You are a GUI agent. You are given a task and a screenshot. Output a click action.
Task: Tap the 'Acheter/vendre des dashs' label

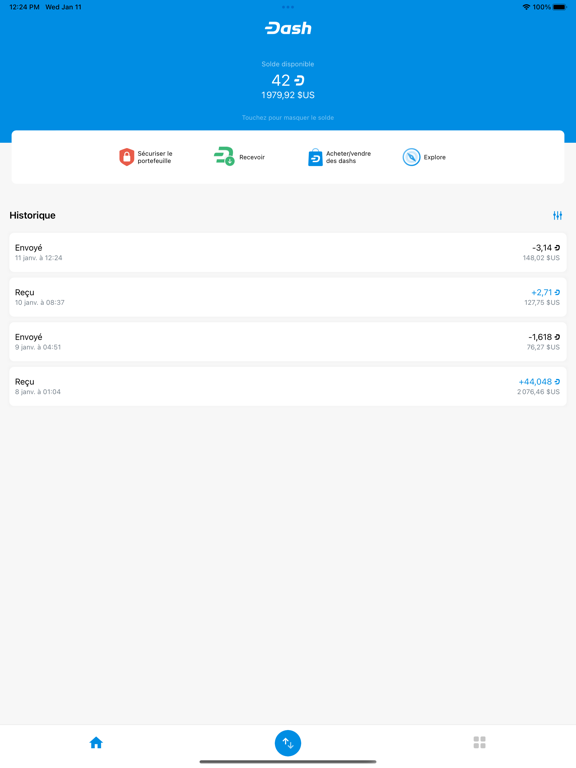pyautogui.click(x=348, y=157)
